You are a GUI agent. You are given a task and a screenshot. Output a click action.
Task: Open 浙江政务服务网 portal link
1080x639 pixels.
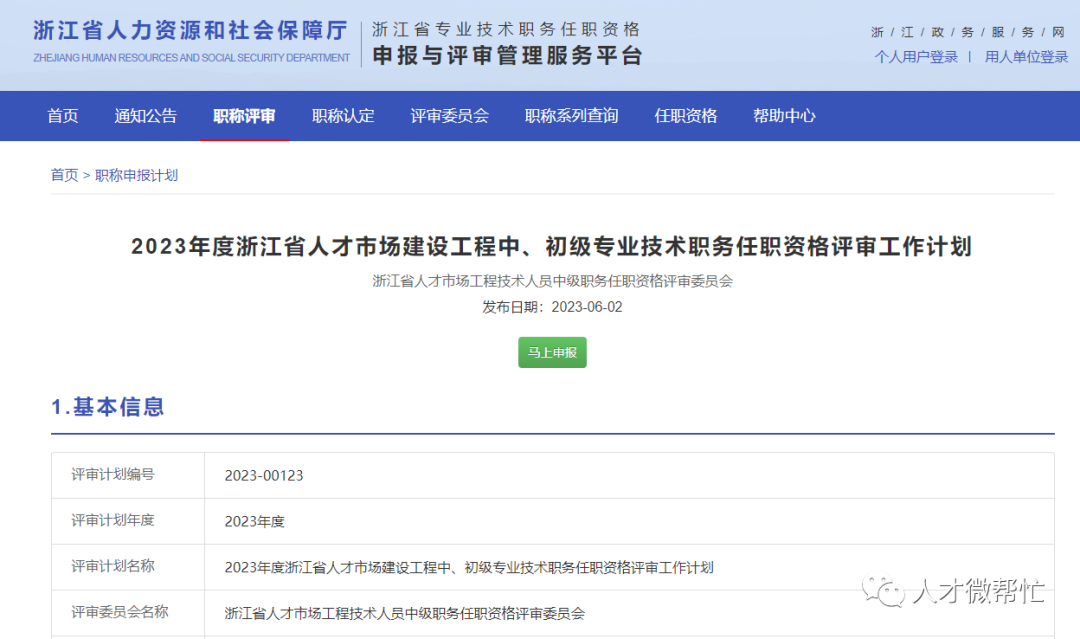point(965,31)
